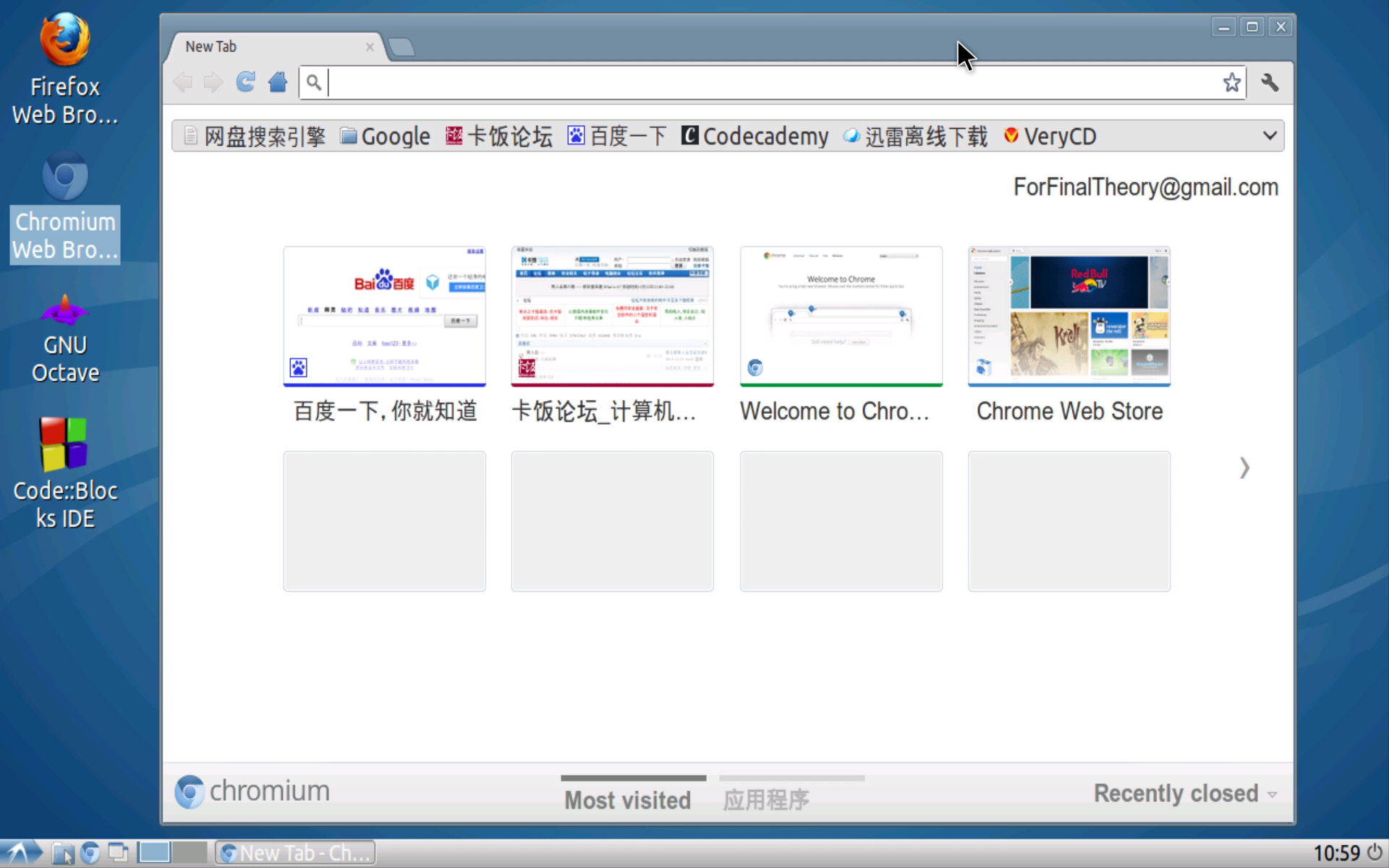Expand the bookmarks bar overflow chevron
Viewport: 1389px width, 868px height.
1270,136
